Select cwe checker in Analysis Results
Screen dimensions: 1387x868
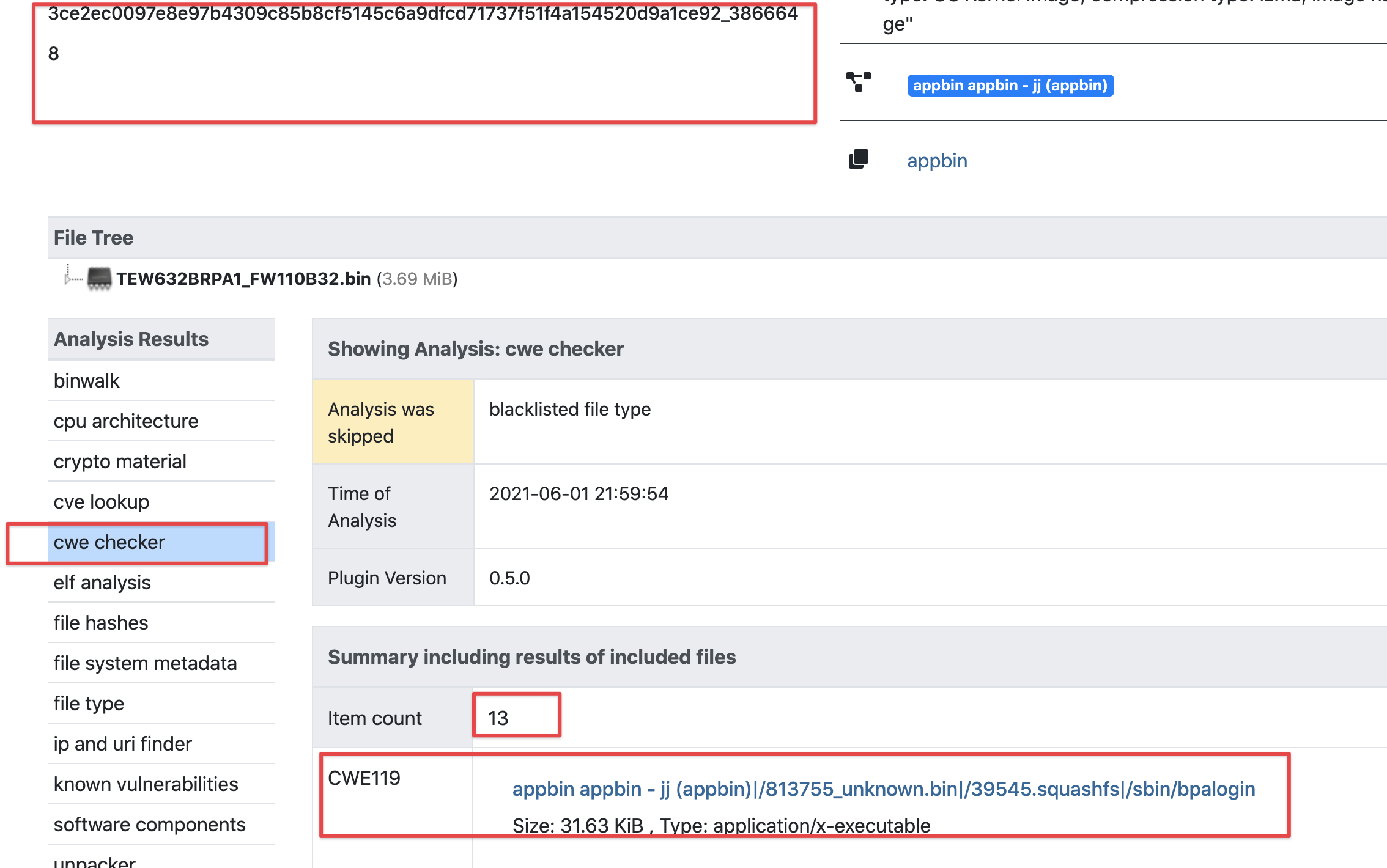[109, 542]
